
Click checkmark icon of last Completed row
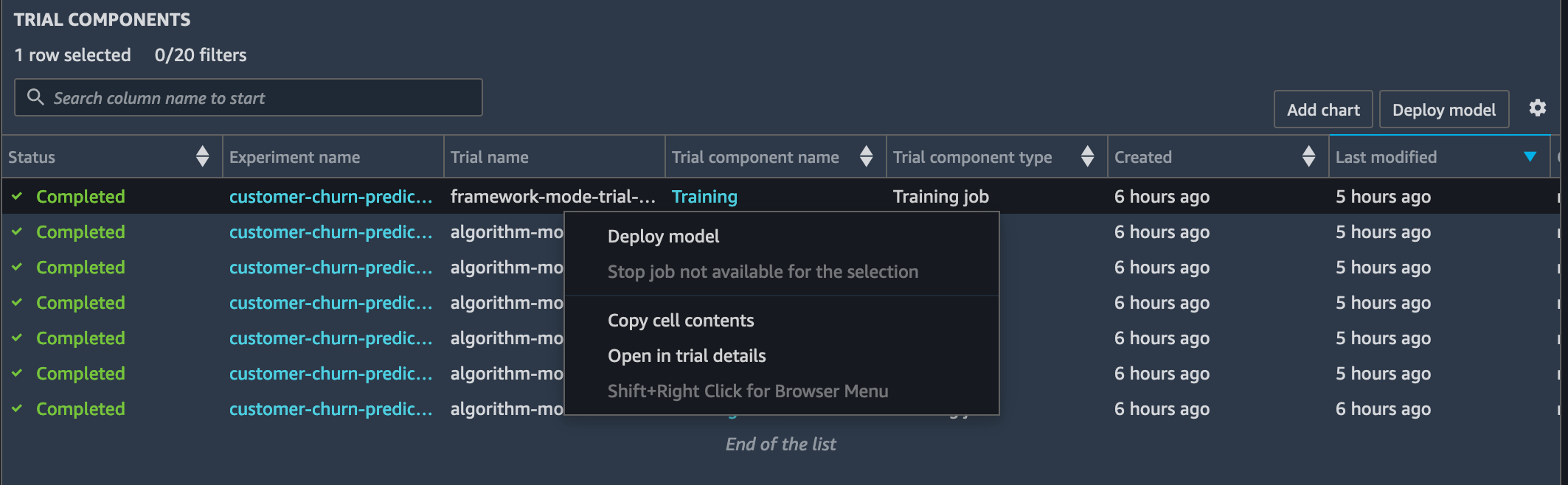click(17, 408)
